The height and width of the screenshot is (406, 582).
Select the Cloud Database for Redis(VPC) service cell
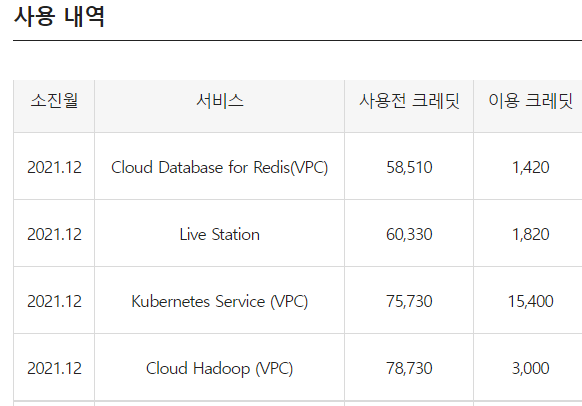[220, 167]
